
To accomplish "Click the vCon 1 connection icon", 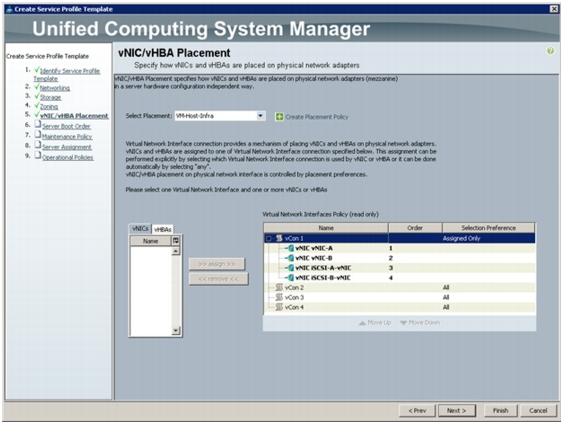I will tap(279, 238).
